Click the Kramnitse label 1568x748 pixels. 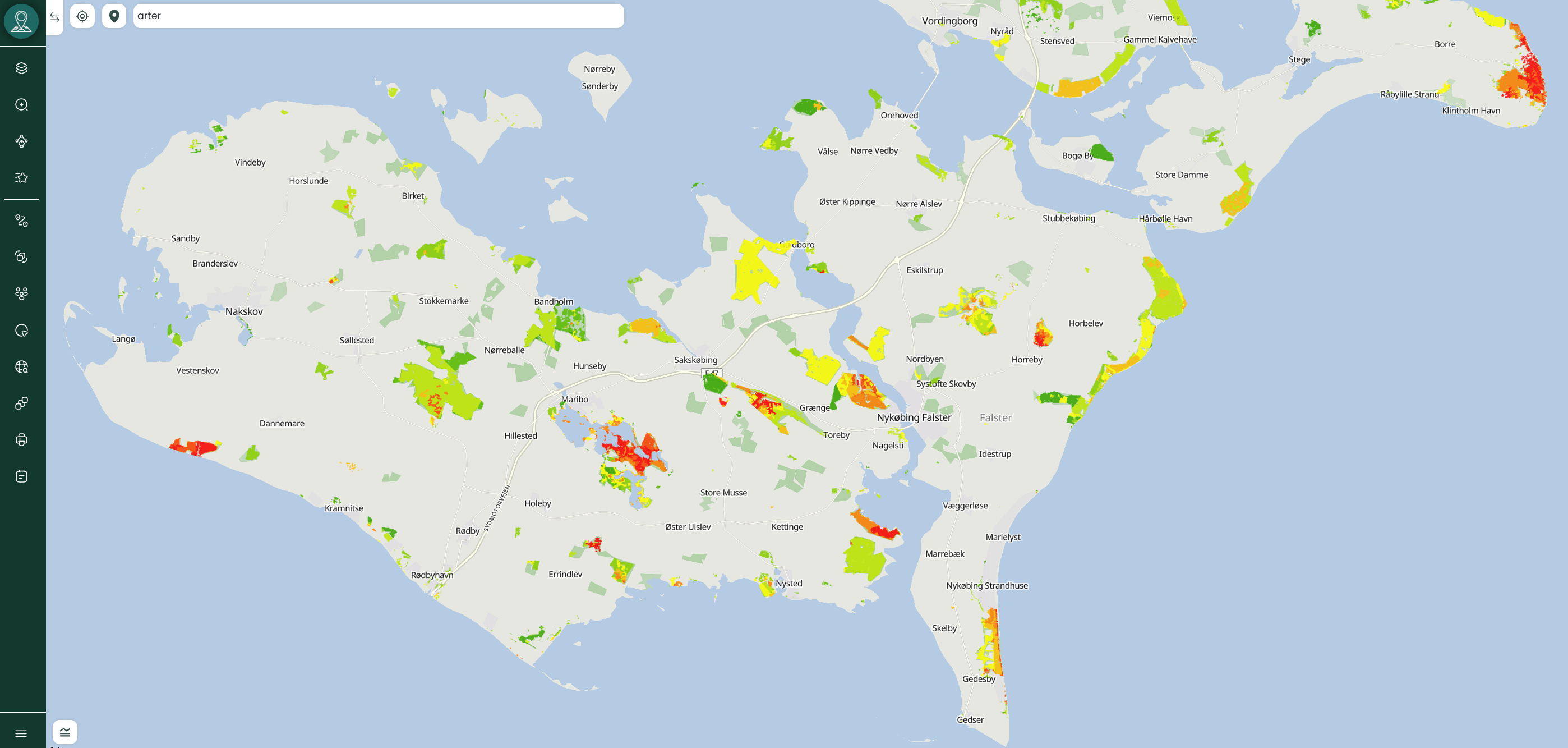pyautogui.click(x=344, y=508)
